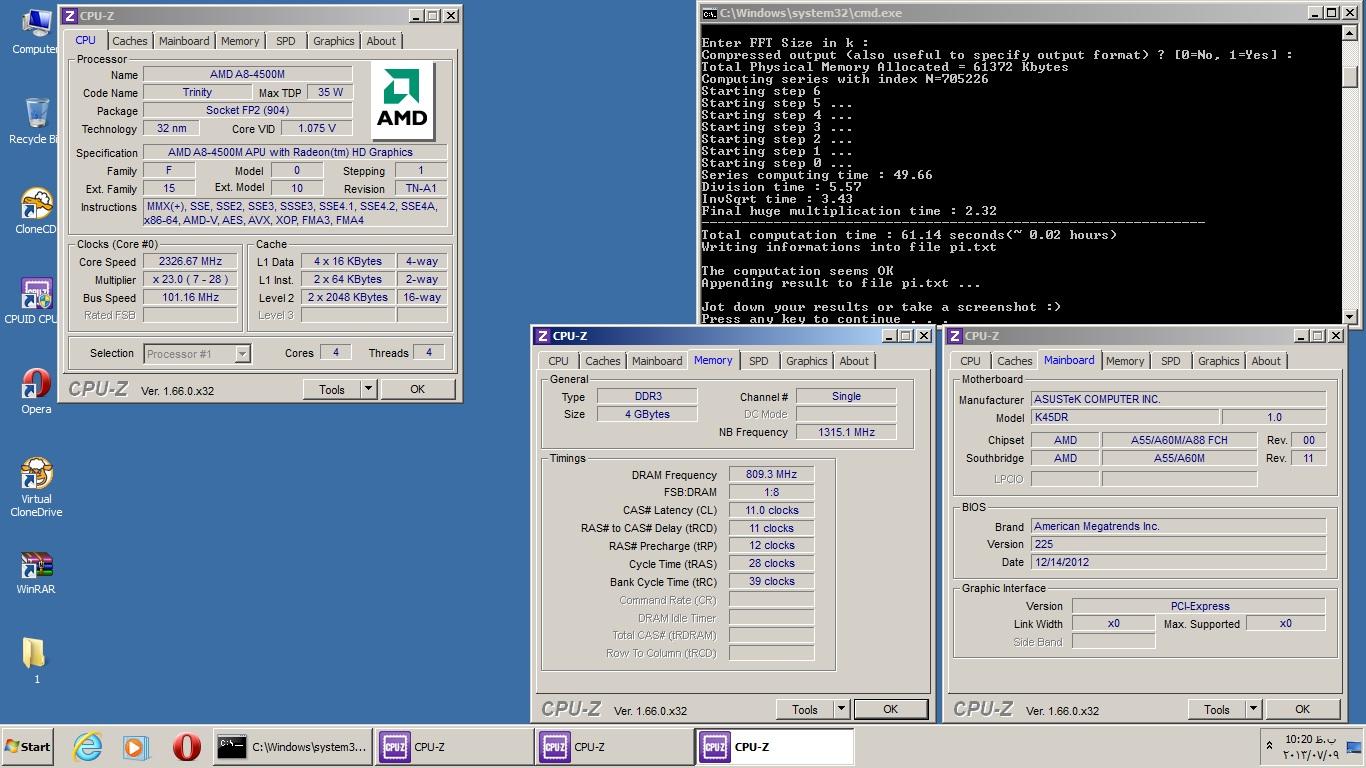Viewport: 1366px width, 768px height.
Task: Open the Opera desktop shortcut
Action: coord(36,391)
